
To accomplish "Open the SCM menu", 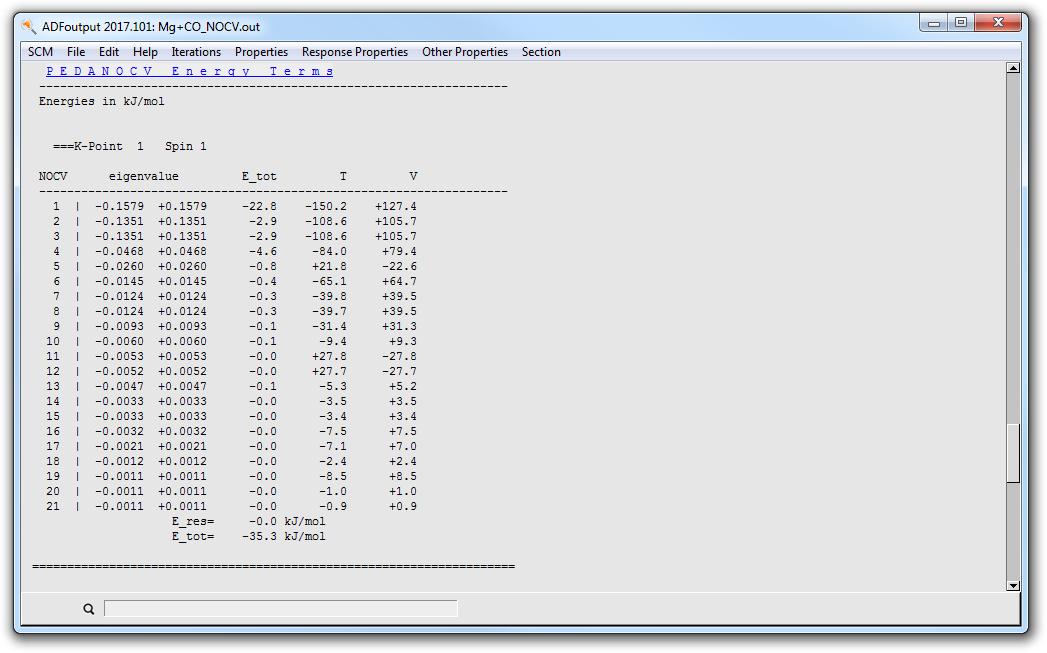I will pyautogui.click(x=40, y=52).
